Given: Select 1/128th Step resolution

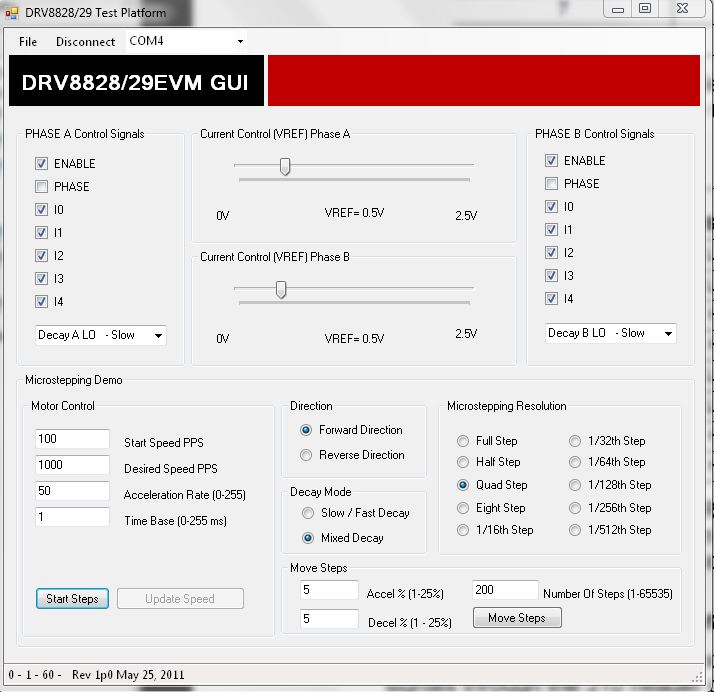Looking at the screenshot, I should (575, 485).
